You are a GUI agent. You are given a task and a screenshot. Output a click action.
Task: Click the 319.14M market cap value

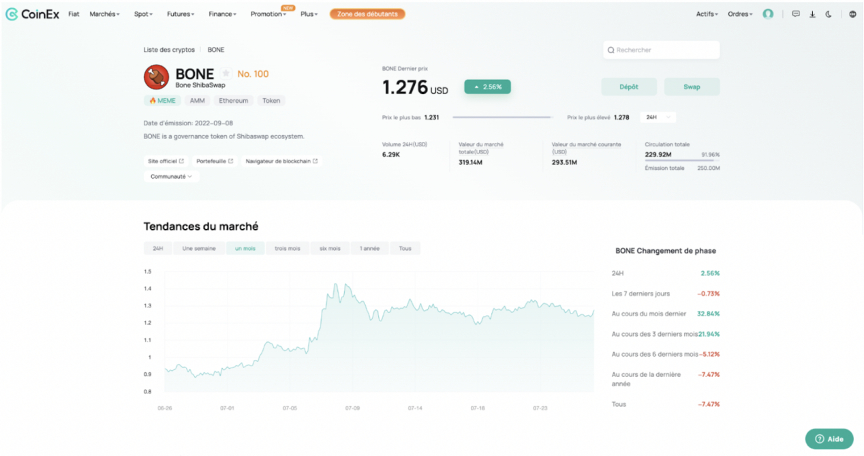click(x=471, y=162)
